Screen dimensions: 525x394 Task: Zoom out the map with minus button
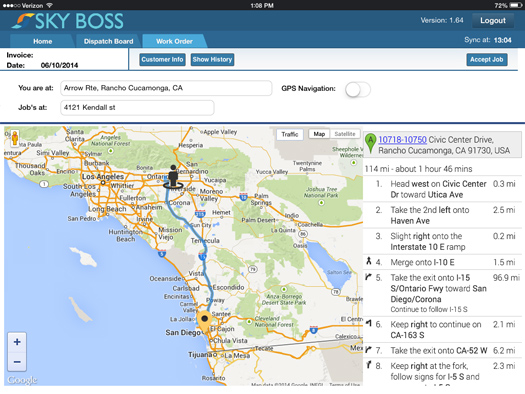tap(17, 362)
